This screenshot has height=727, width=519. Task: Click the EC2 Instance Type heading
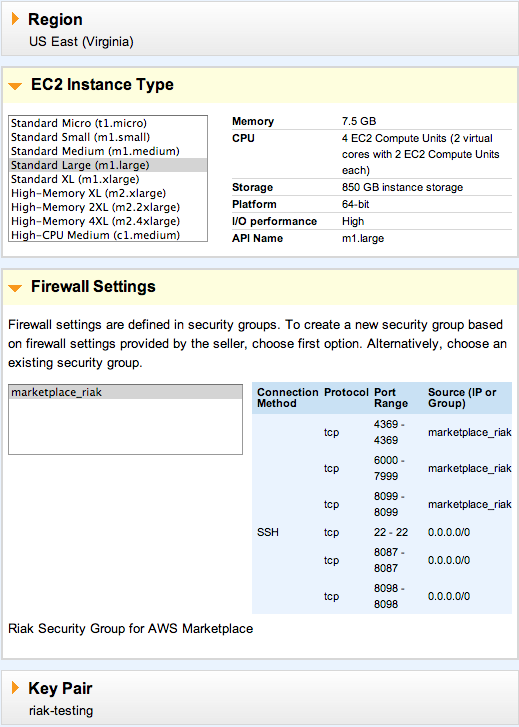(x=102, y=85)
